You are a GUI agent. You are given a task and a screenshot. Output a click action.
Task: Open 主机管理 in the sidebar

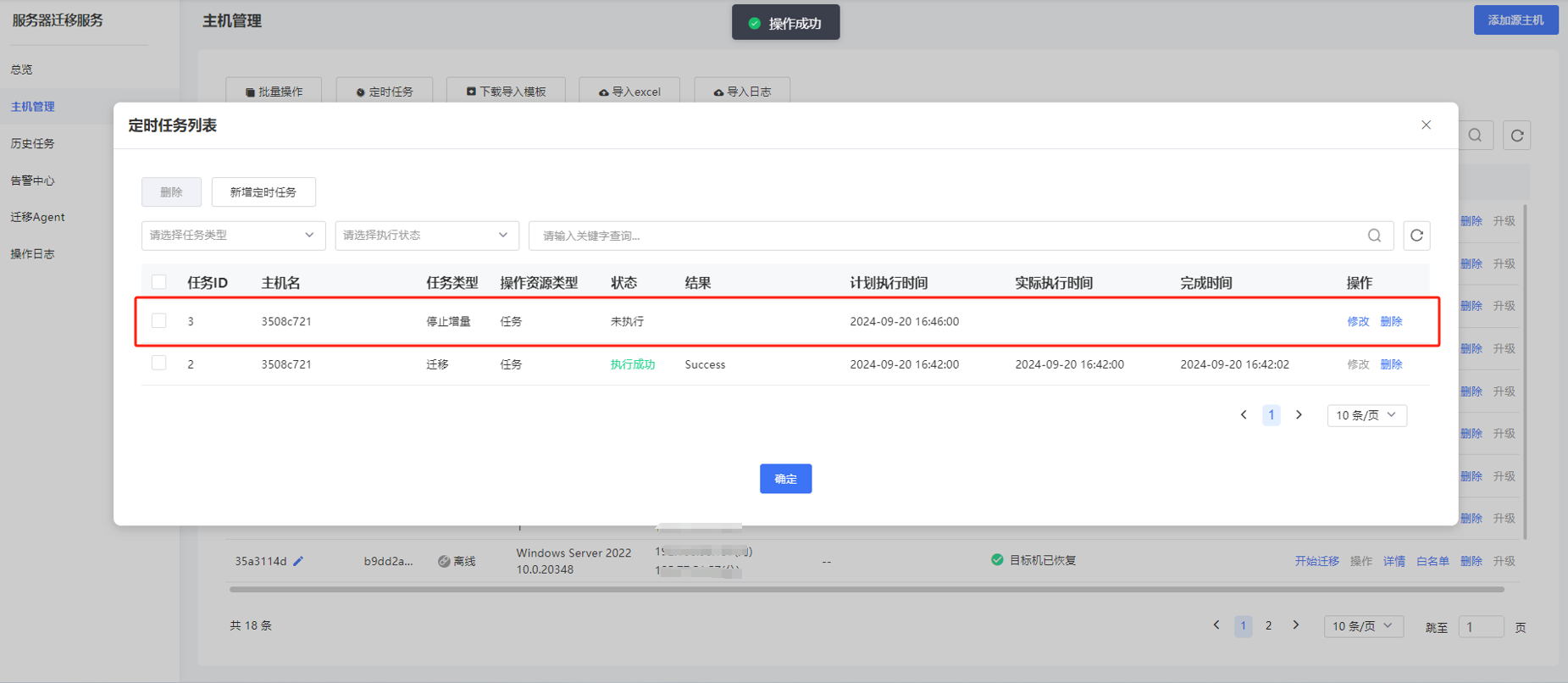(33, 107)
